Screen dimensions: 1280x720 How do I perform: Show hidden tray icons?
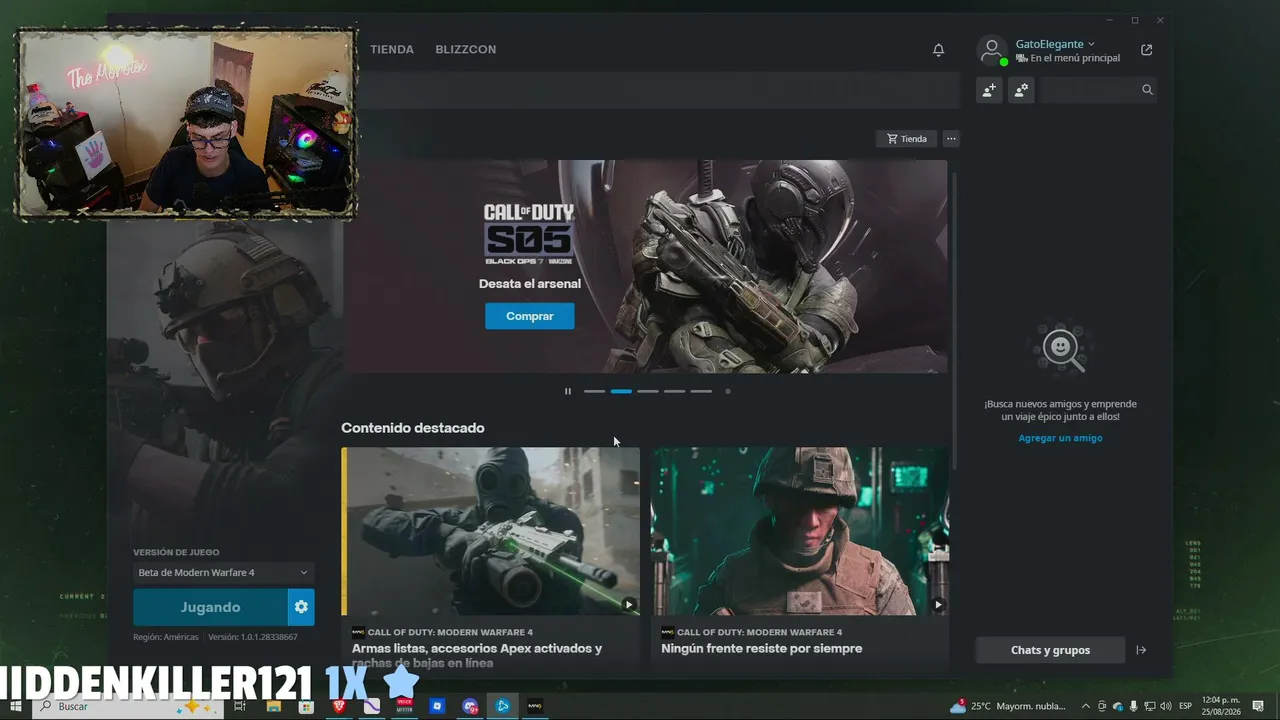[1086, 706]
